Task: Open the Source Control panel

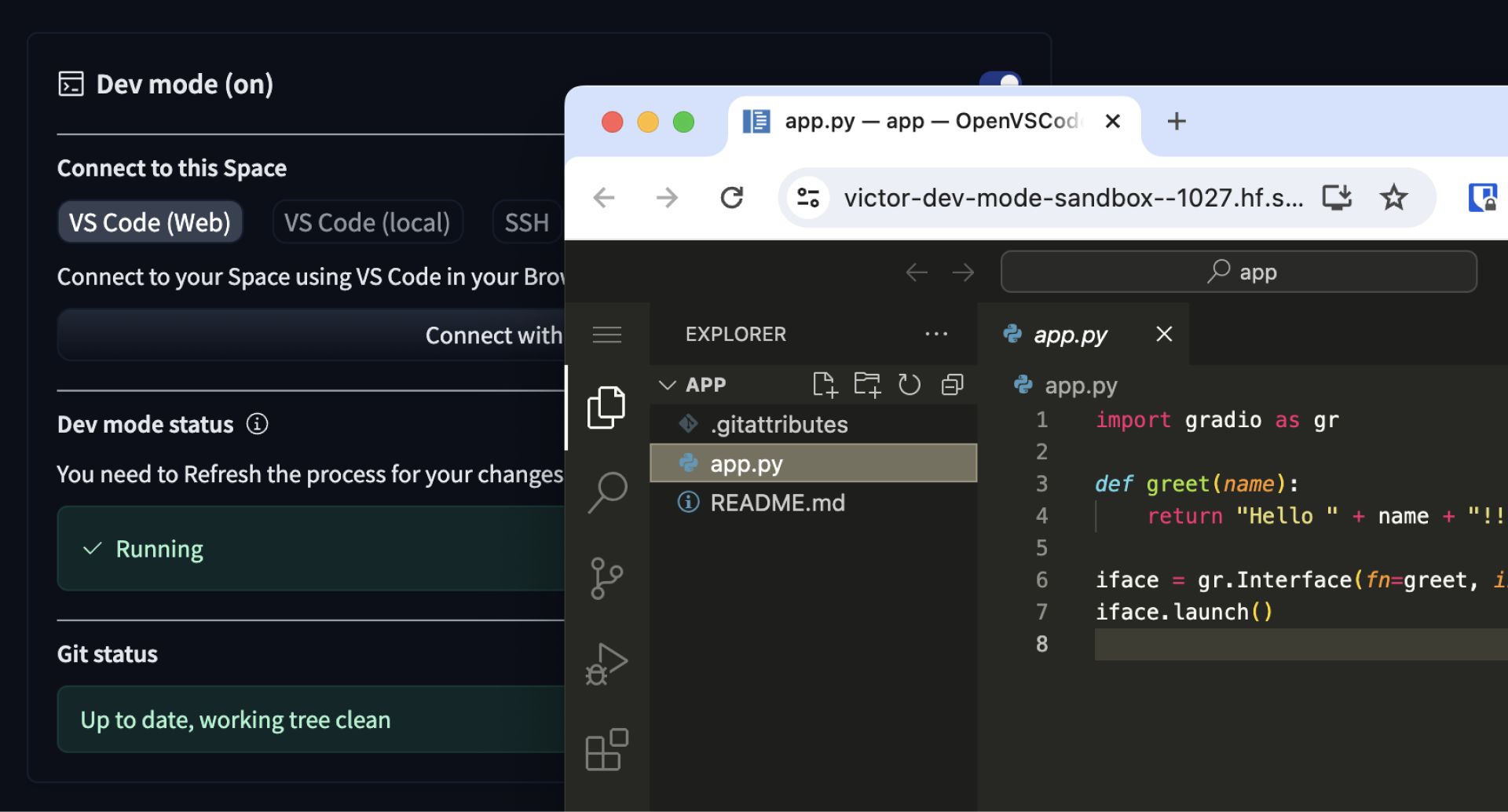Action: [x=606, y=578]
